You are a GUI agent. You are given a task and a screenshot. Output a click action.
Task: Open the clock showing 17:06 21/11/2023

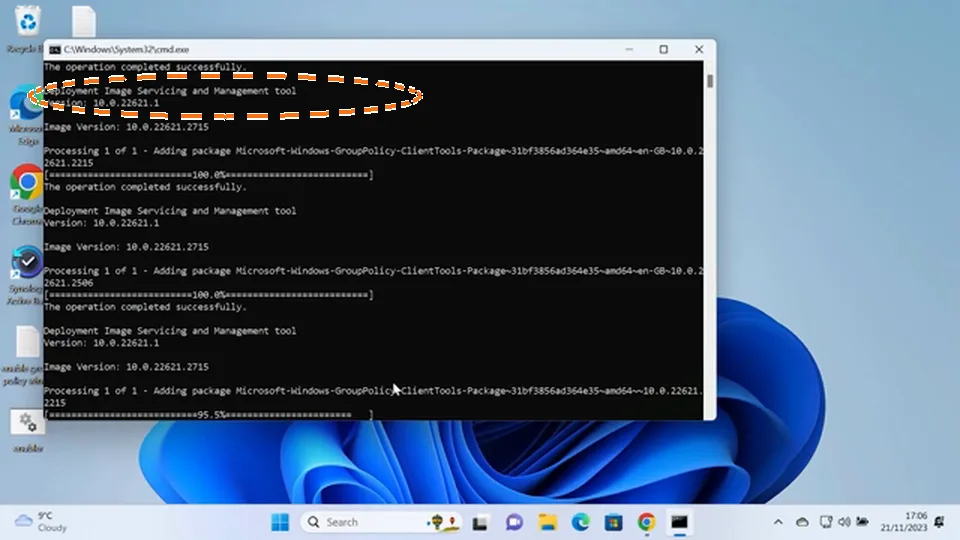(x=904, y=522)
